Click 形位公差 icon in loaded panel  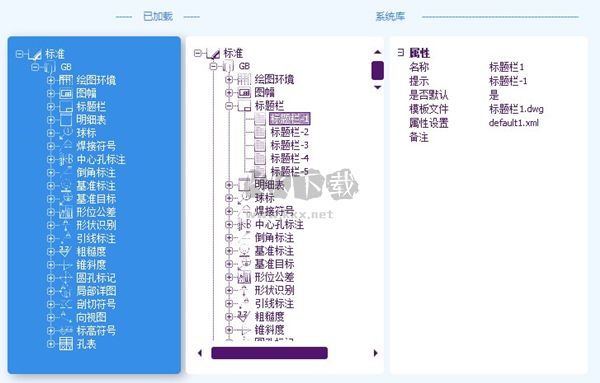[x=66, y=212]
